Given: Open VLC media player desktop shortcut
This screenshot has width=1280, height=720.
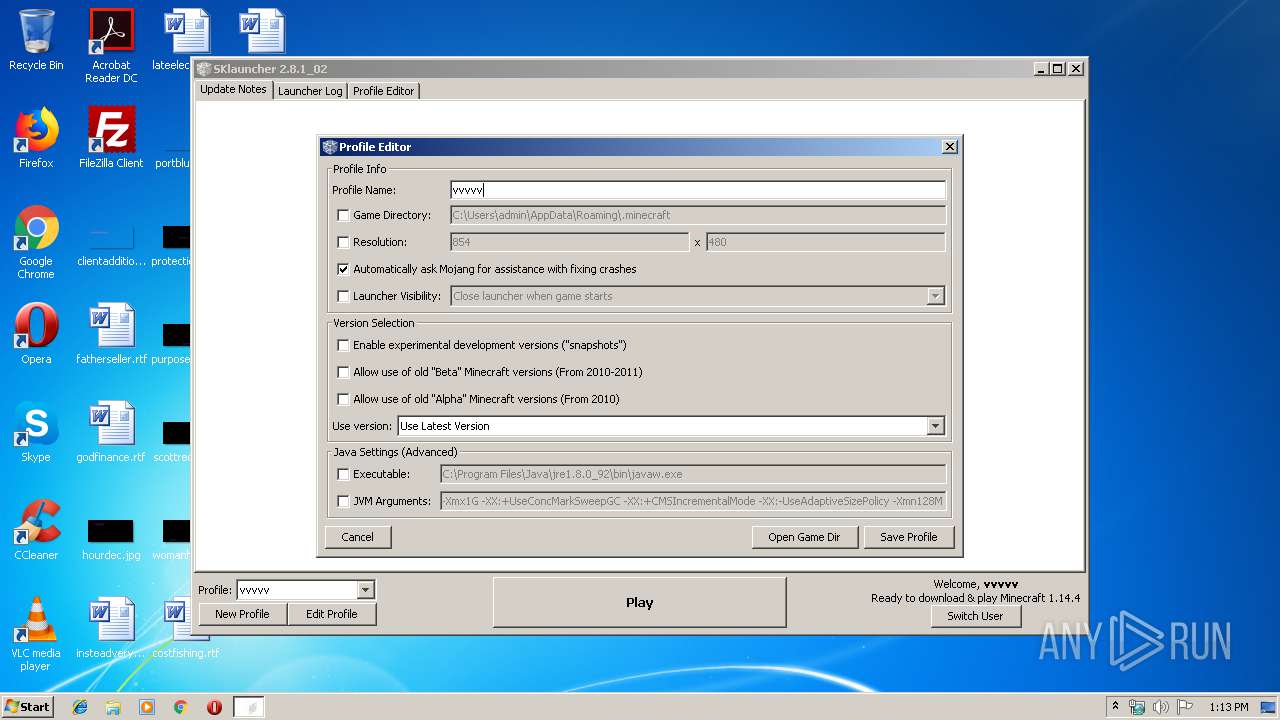Looking at the screenshot, I should click(36, 634).
